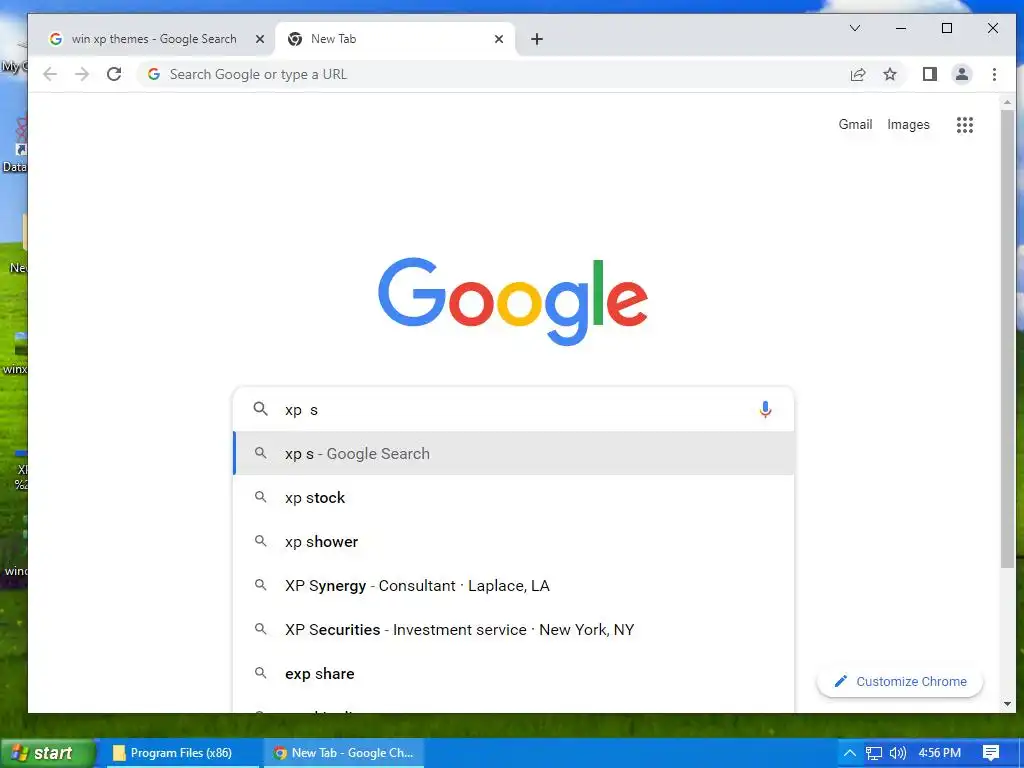Click the Google logo
The image size is (1024, 768).
point(513,300)
